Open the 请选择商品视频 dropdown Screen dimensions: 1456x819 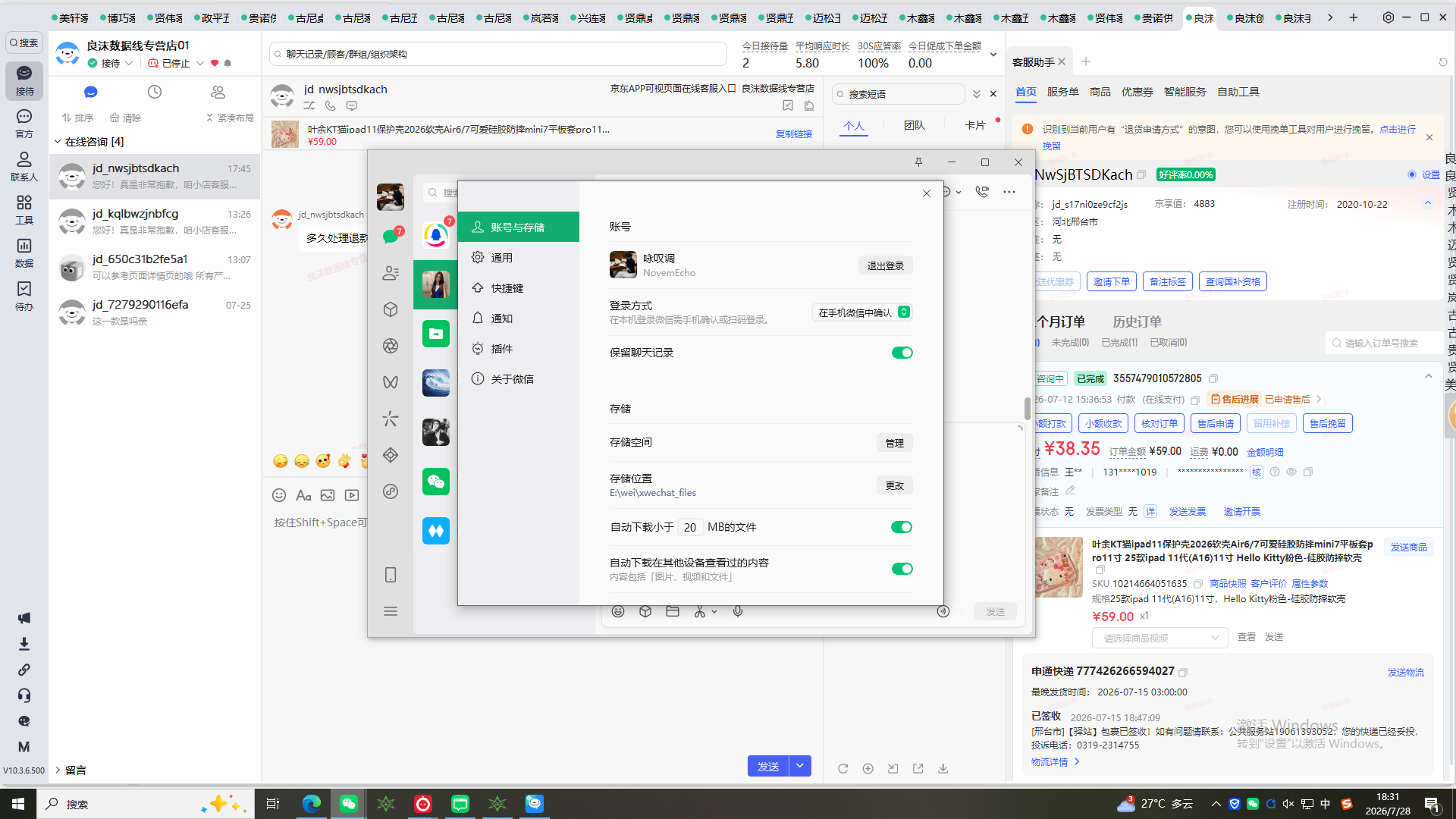pyautogui.click(x=1159, y=638)
